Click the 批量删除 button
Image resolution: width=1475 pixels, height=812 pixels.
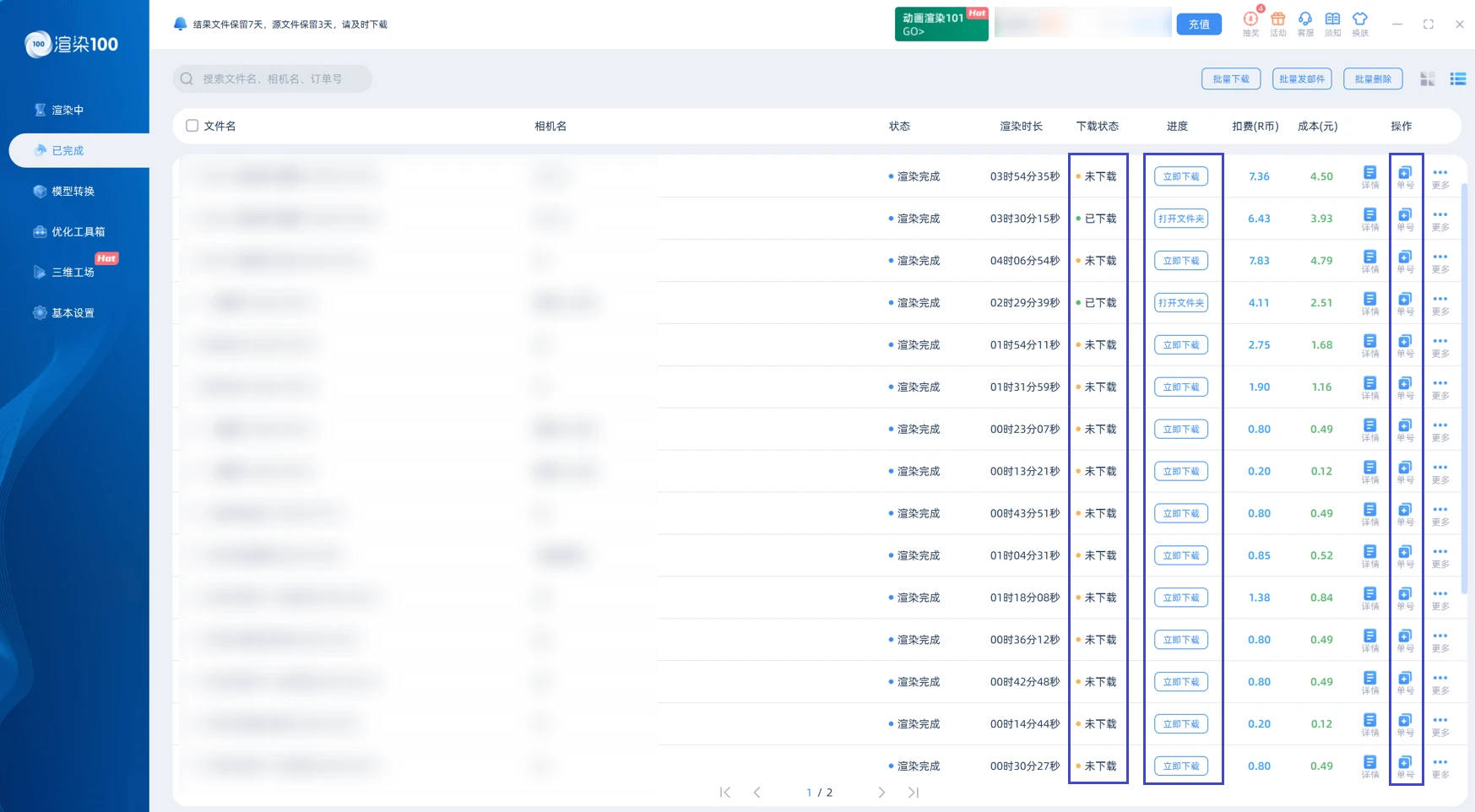(1373, 78)
